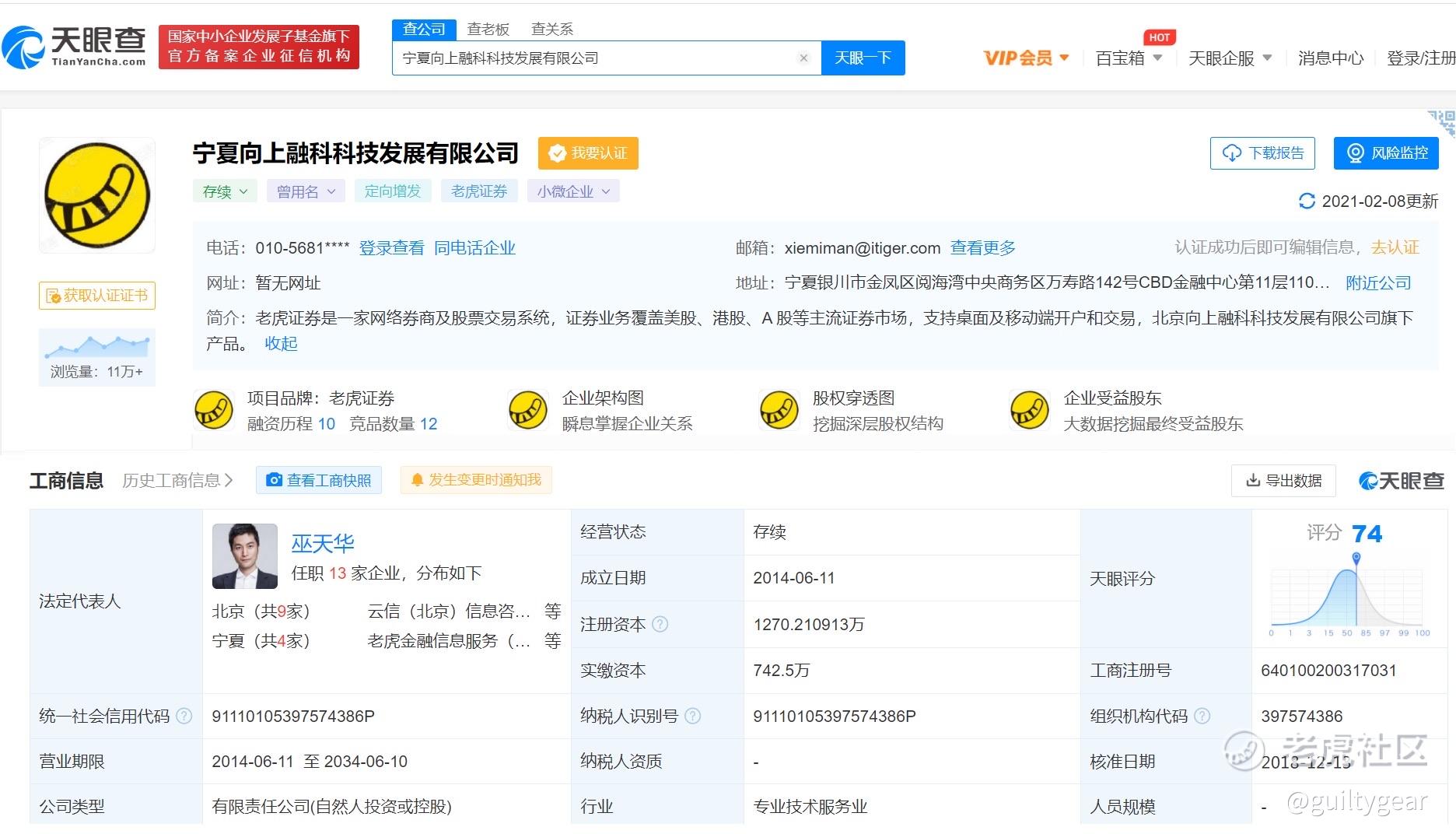Viewport: 1456px width, 834px height.
Task: Click 登录查看 link next to phone
Action: (x=391, y=248)
